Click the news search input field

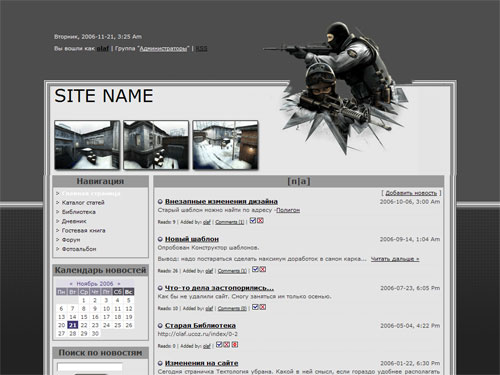click(x=90, y=367)
